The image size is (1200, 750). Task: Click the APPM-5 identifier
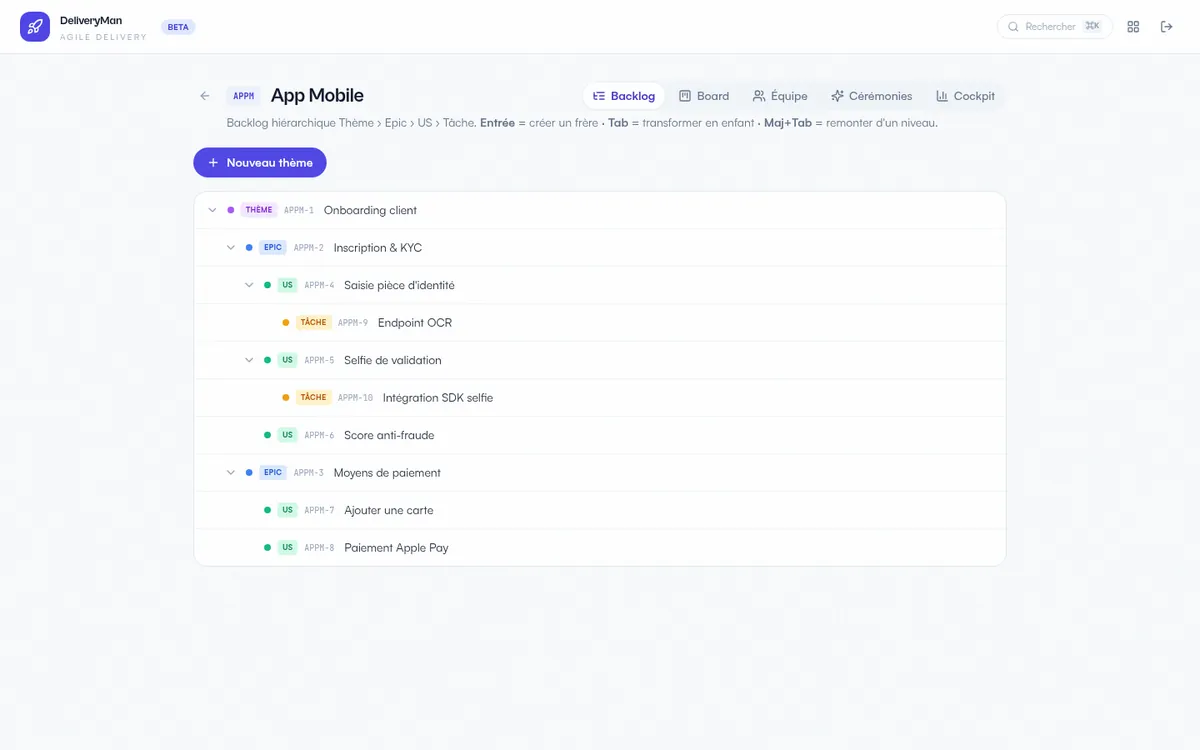(320, 360)
